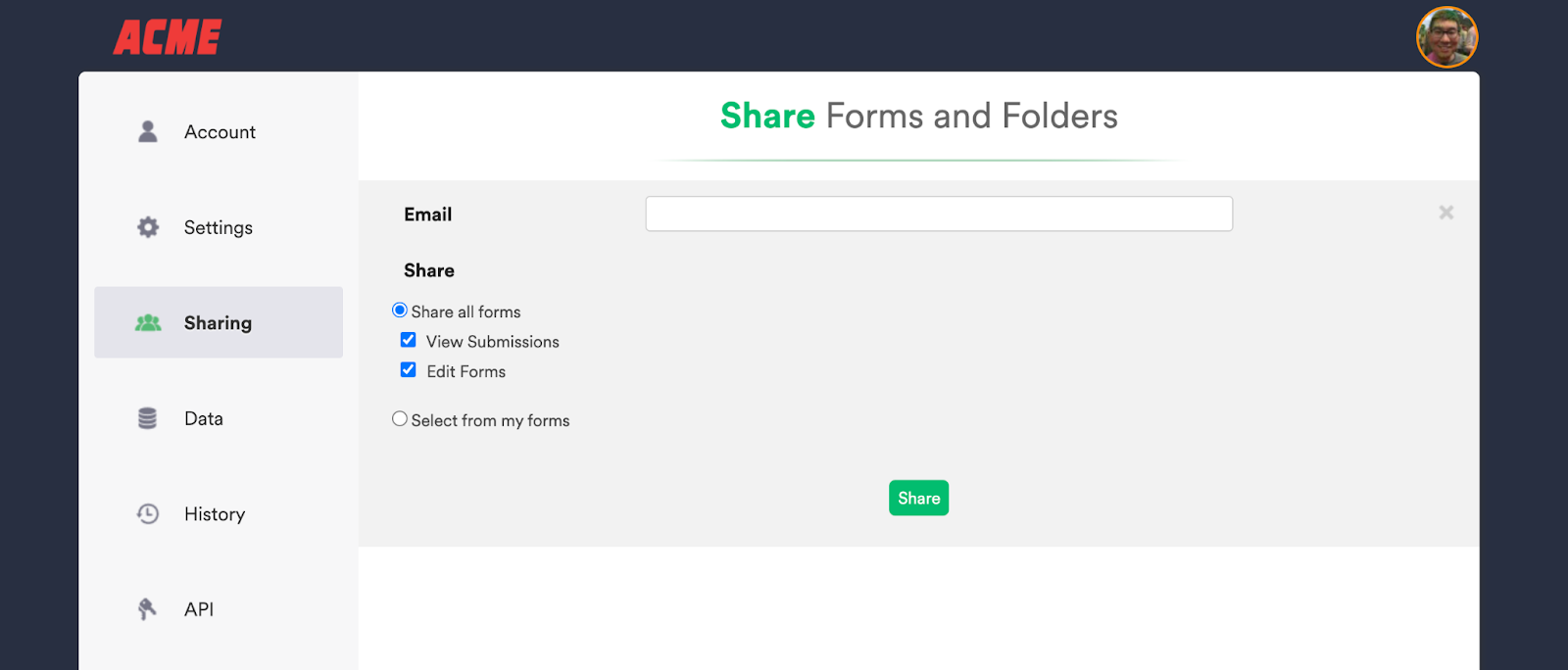
Task: Click the ACME logo
Action: pos(168,37)
